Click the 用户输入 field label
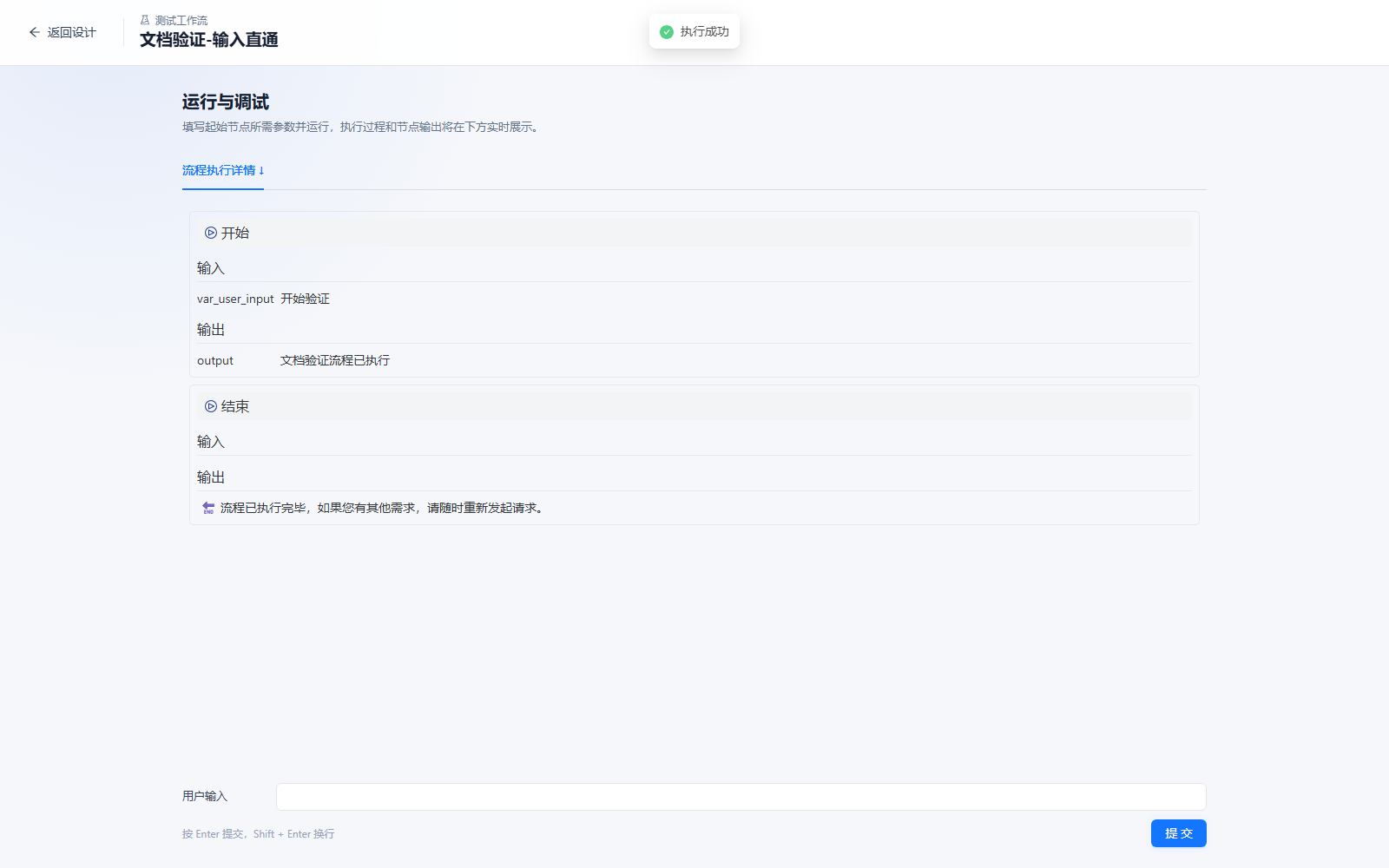The width and height of the screenshot is (1389, 868). [205, 797]
